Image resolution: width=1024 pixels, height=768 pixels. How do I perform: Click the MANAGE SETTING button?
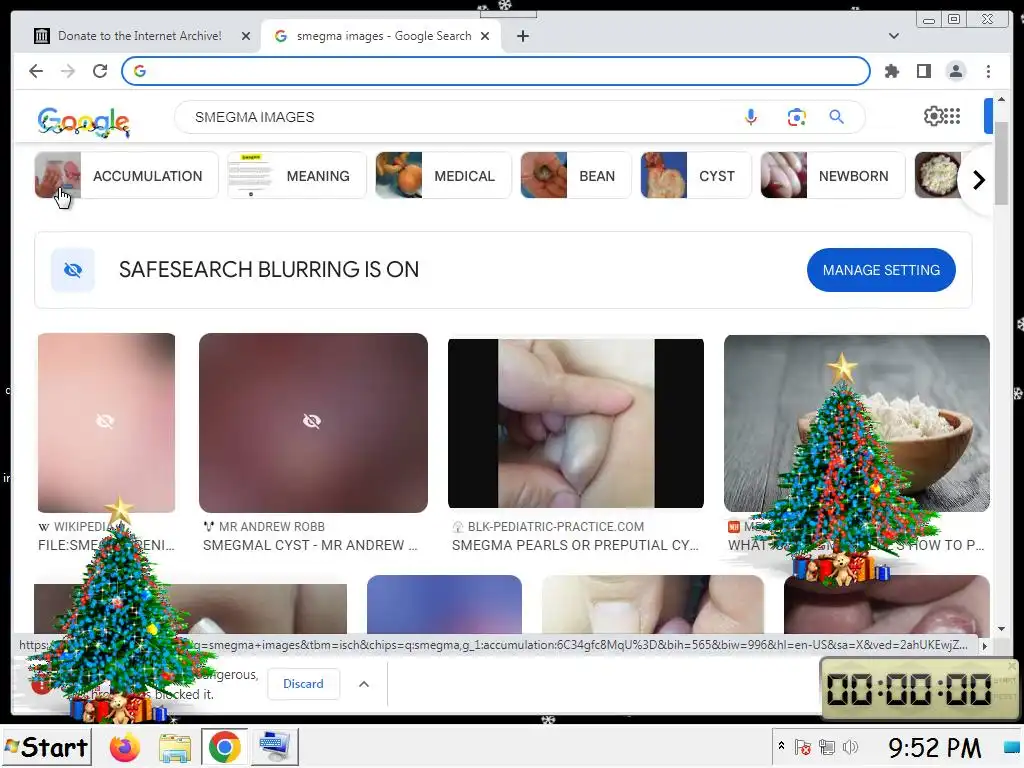point(881,270)
